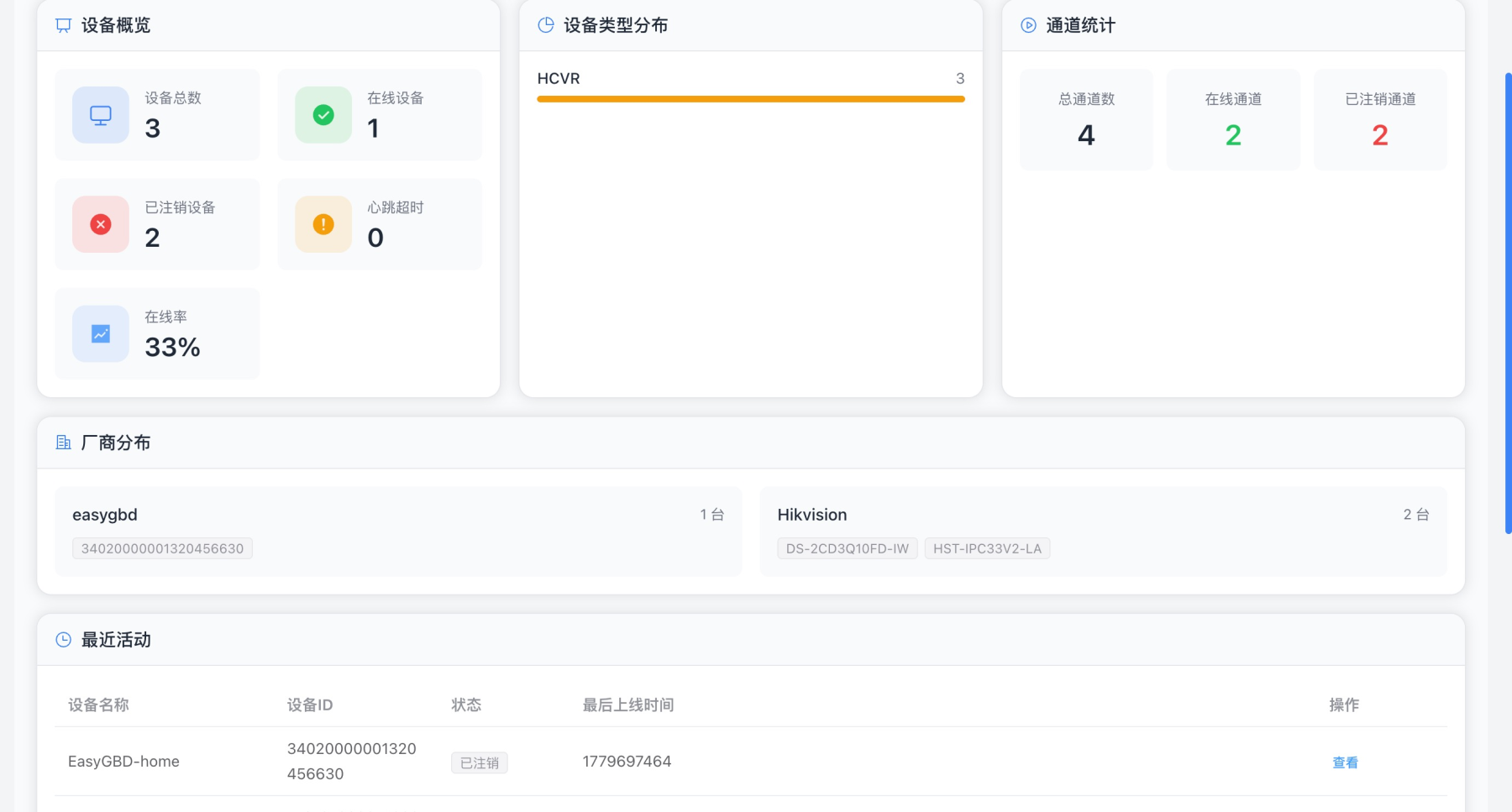Click the green check icon for 在线设备
Viewport: 1512px width, 812px height.
(323, 115)
